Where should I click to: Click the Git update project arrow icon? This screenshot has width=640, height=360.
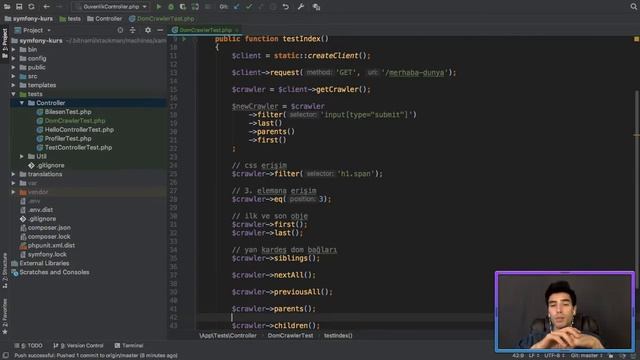point(237,7)
